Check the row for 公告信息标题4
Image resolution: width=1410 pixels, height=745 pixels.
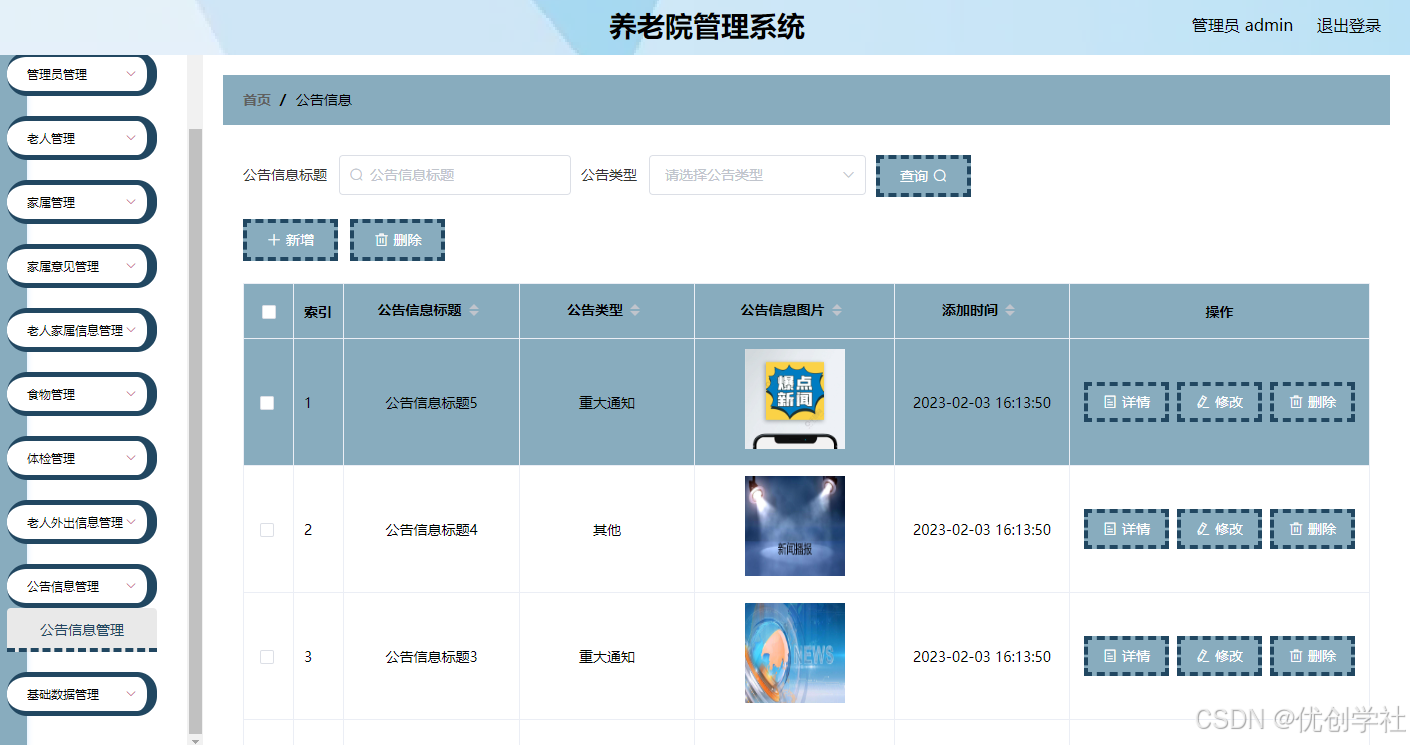coord(267,530)
